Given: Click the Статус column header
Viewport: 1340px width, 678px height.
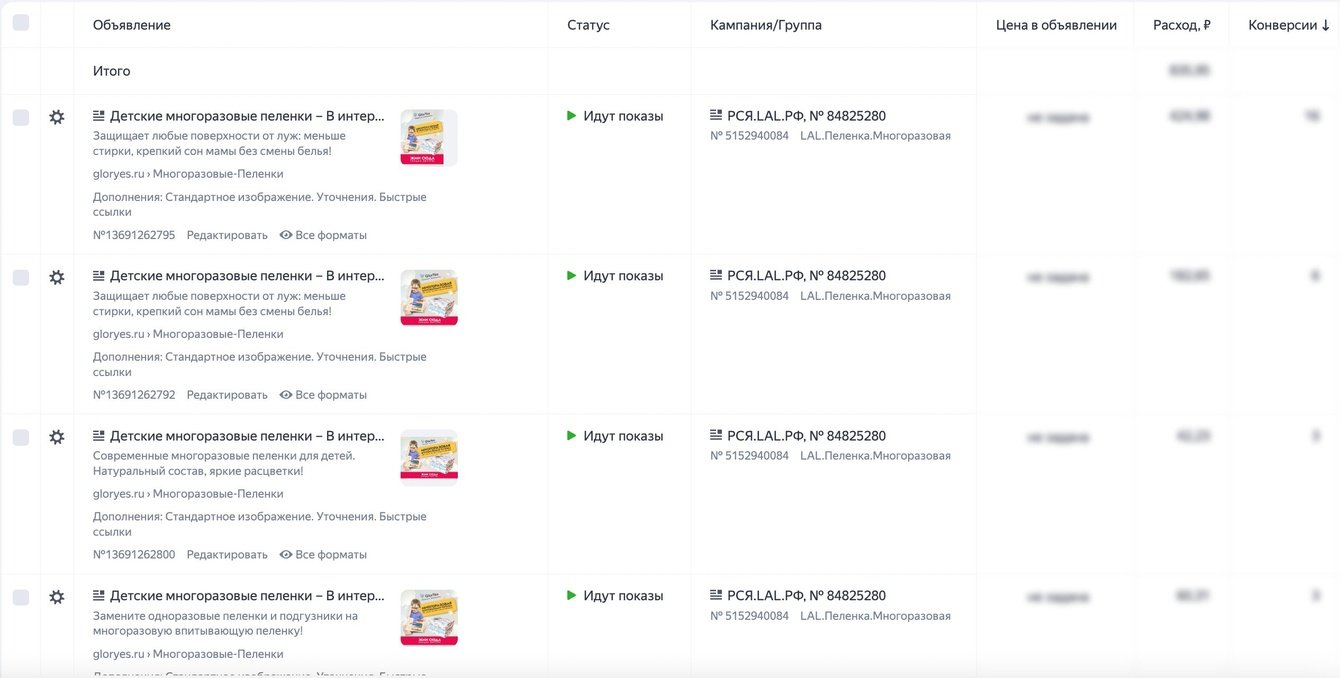Looking at the screenshot, I should pyautogui.click(x=588, y=25).
